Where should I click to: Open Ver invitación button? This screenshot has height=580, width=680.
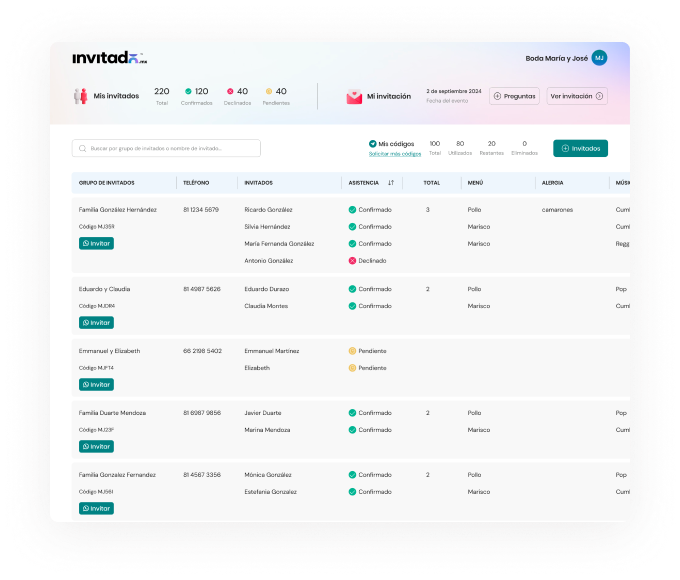pos(577,97)
